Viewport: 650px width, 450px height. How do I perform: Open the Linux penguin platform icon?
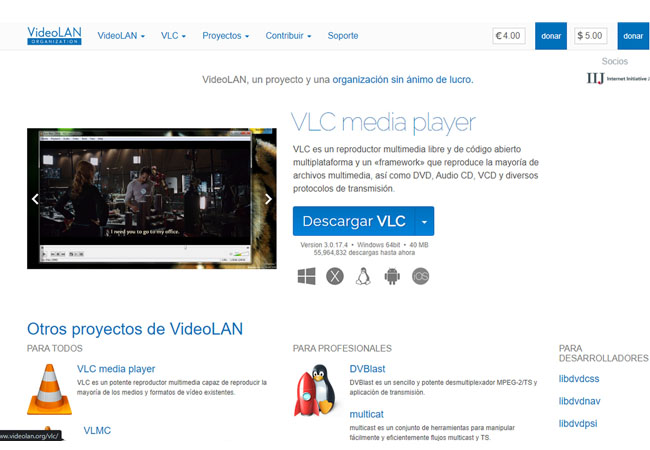click(x=363, y=276)
